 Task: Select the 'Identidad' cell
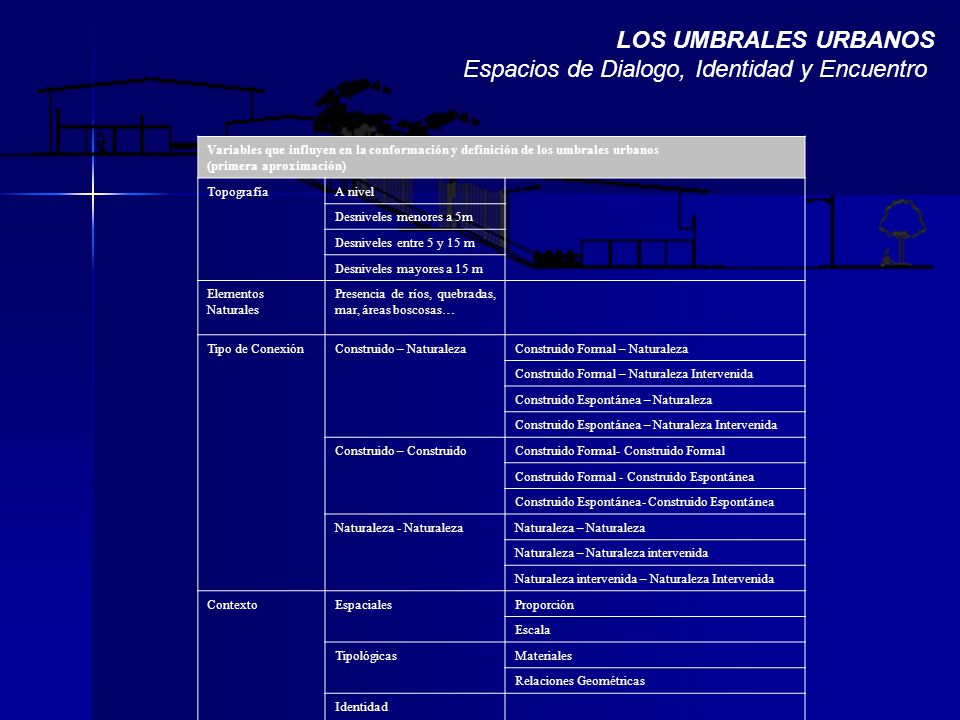[415, 707]
